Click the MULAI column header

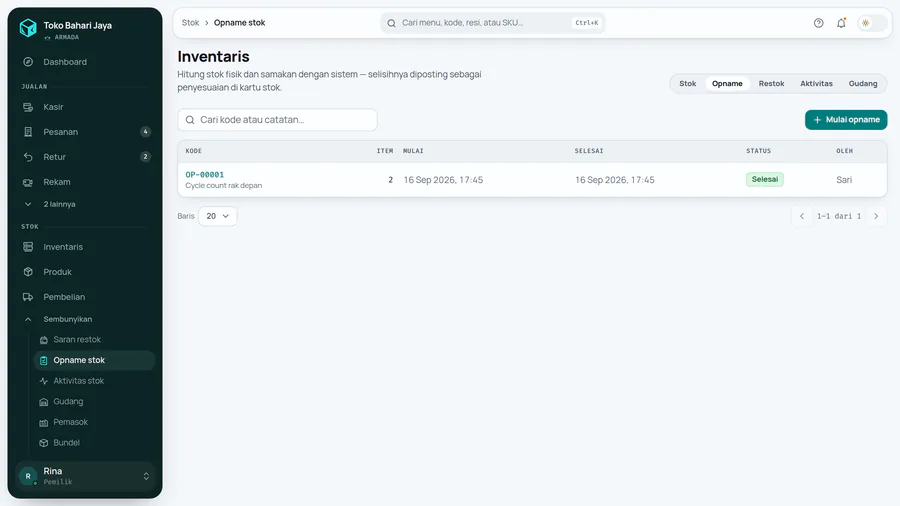(413, 151)
